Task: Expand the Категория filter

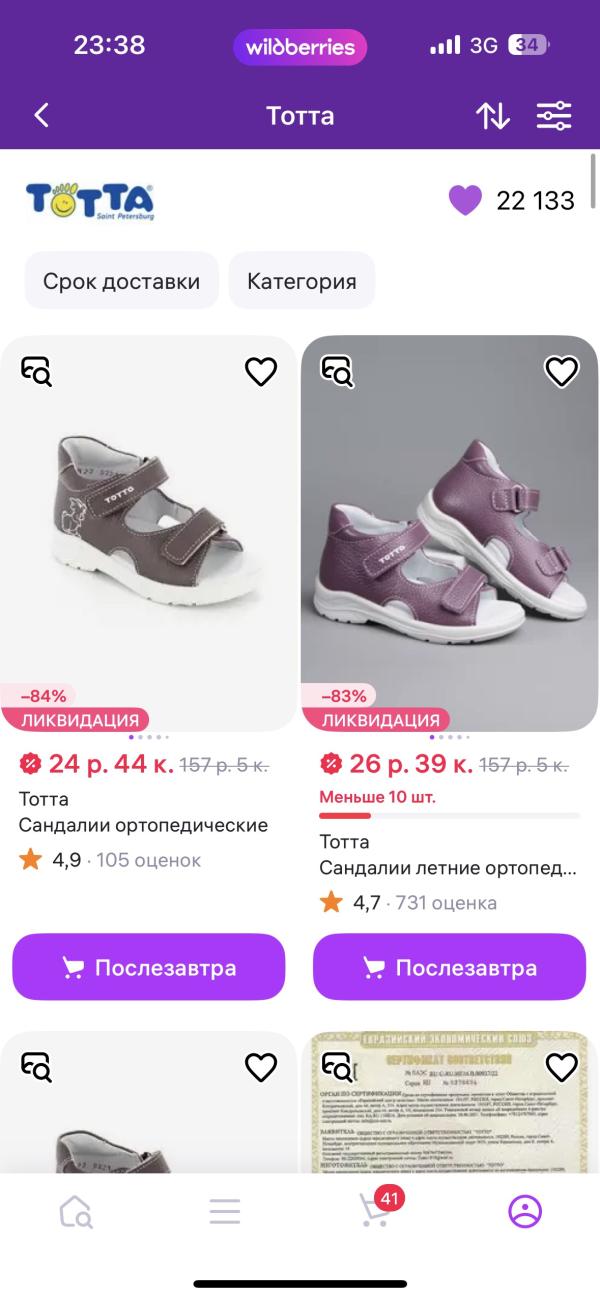Action: pos(301,281)
